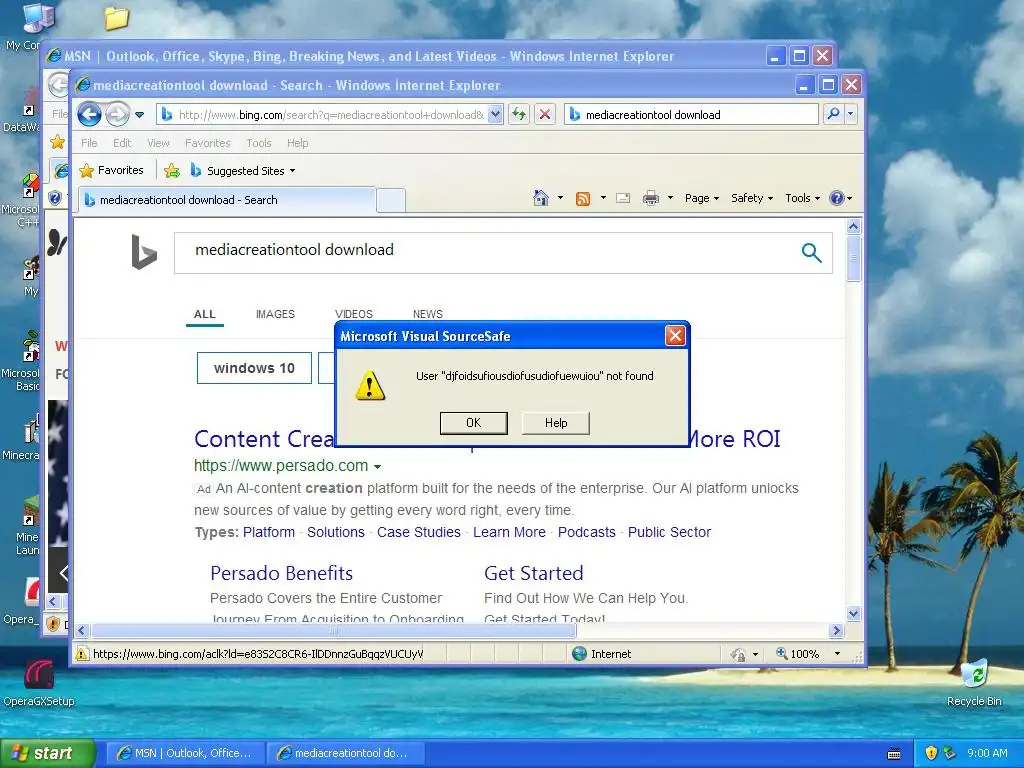Viewport: 1024px width, 768px height.
Task: Click the Bing page magnifier search icon
Action: click(811, 252)
